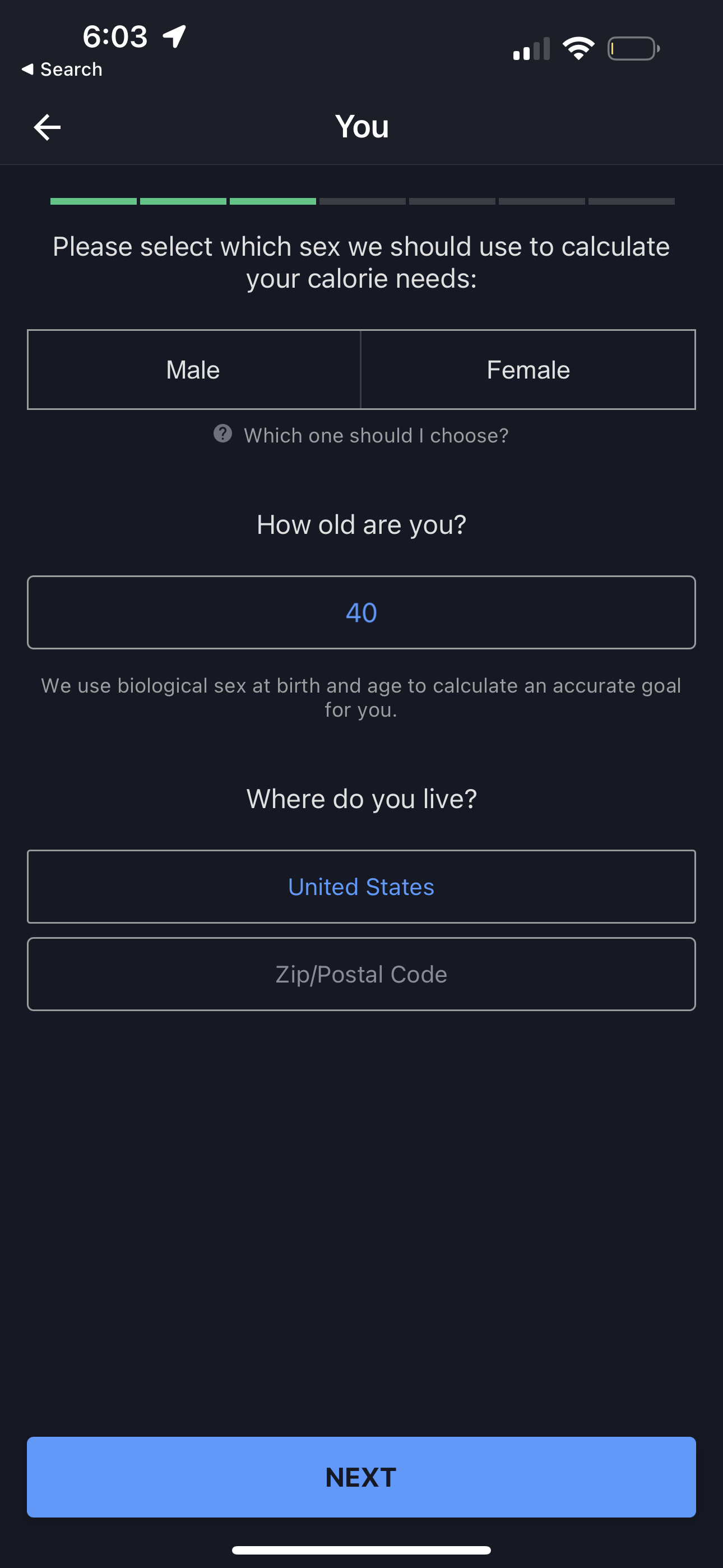This screenshot has width=723, height=1568.
Task: Tap the Wi-Fi status icon
Action: pyautogui.click(x=578, y=48)
